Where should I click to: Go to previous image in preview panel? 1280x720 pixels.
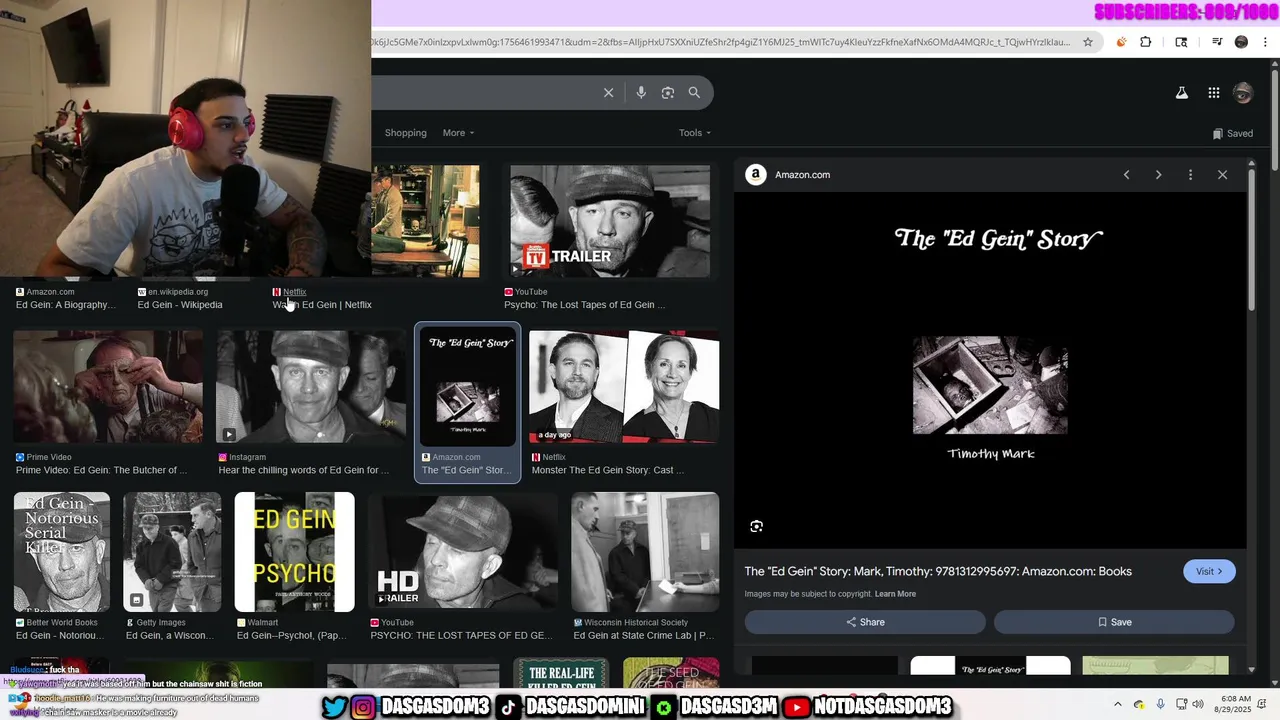(1126, 175)
